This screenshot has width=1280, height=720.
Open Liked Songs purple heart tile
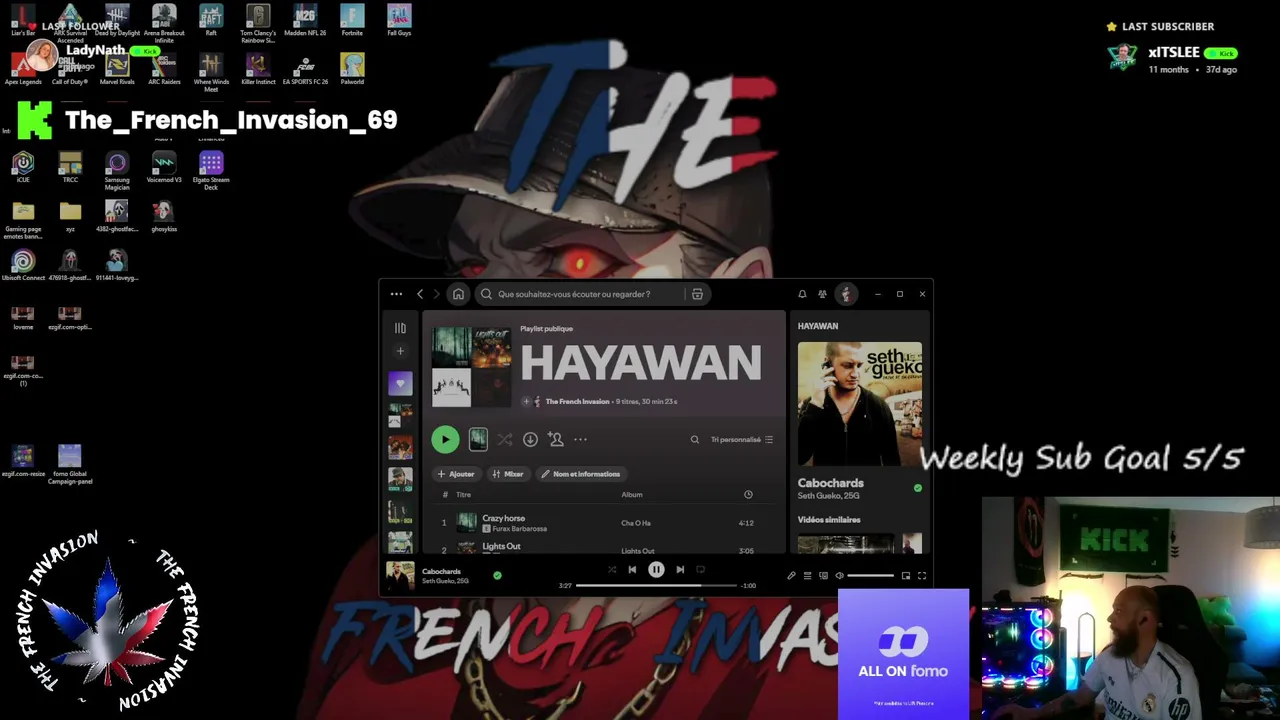[x=400, y=383]
